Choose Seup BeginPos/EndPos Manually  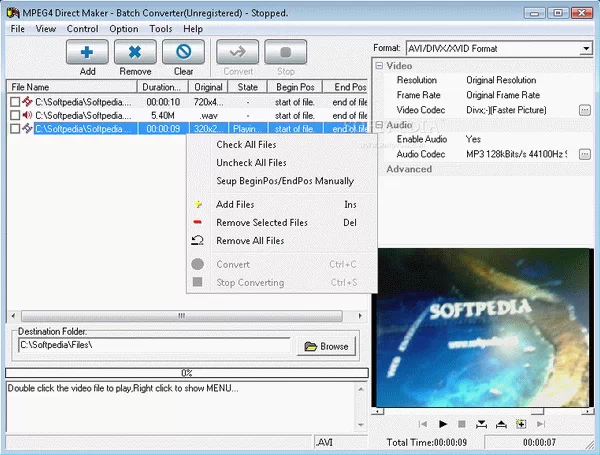click(282, 181)
